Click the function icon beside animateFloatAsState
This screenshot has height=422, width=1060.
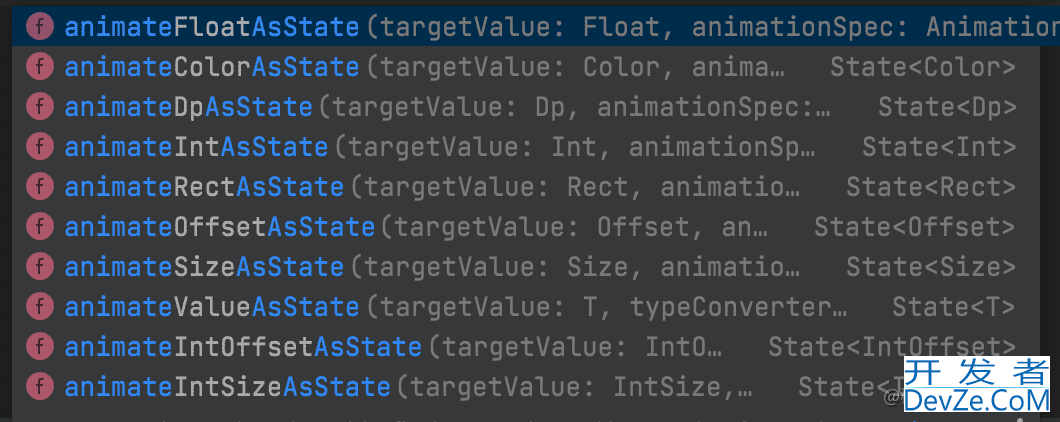[x=40, y=27]
